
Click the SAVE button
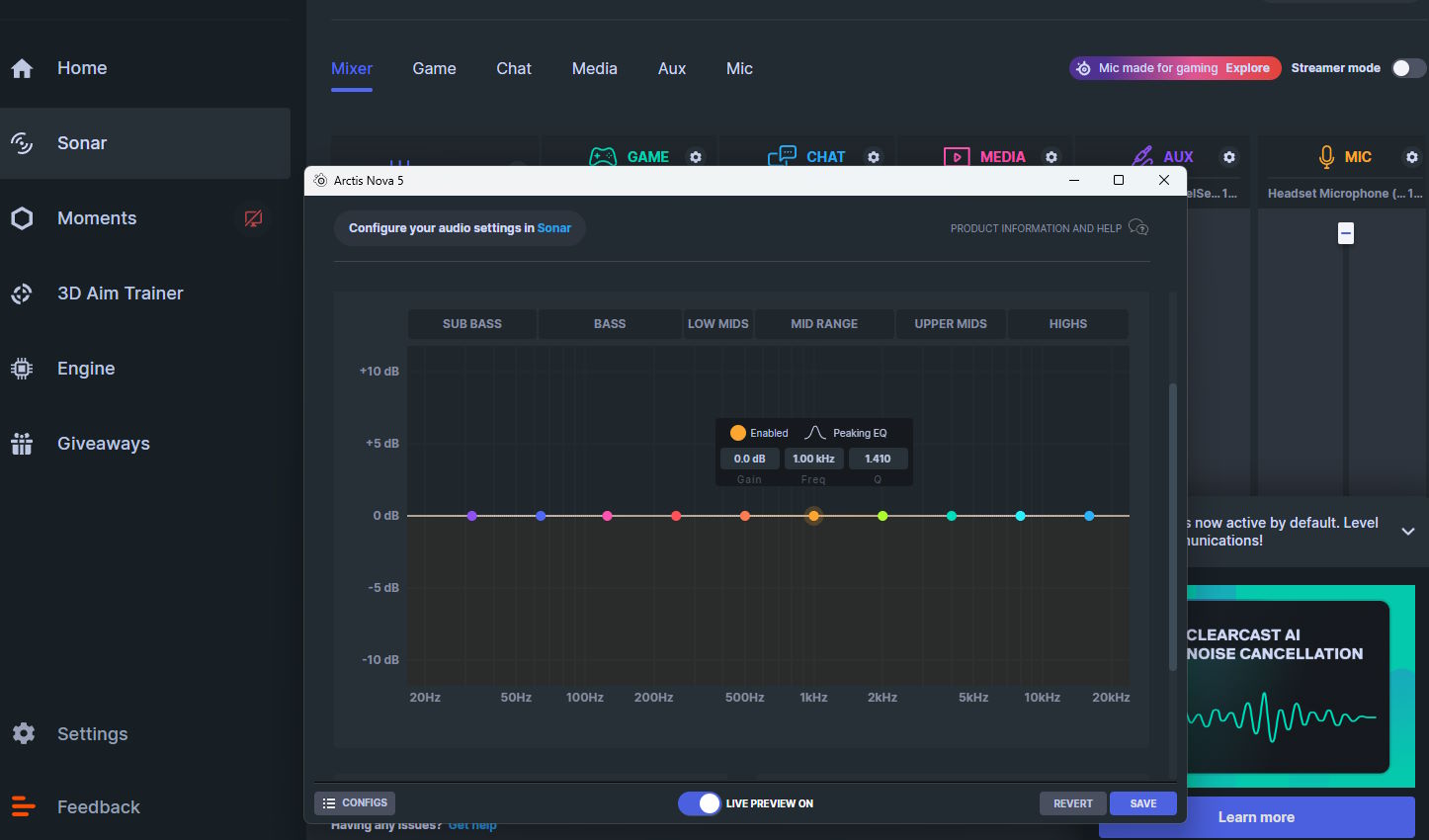[1143, 803]
